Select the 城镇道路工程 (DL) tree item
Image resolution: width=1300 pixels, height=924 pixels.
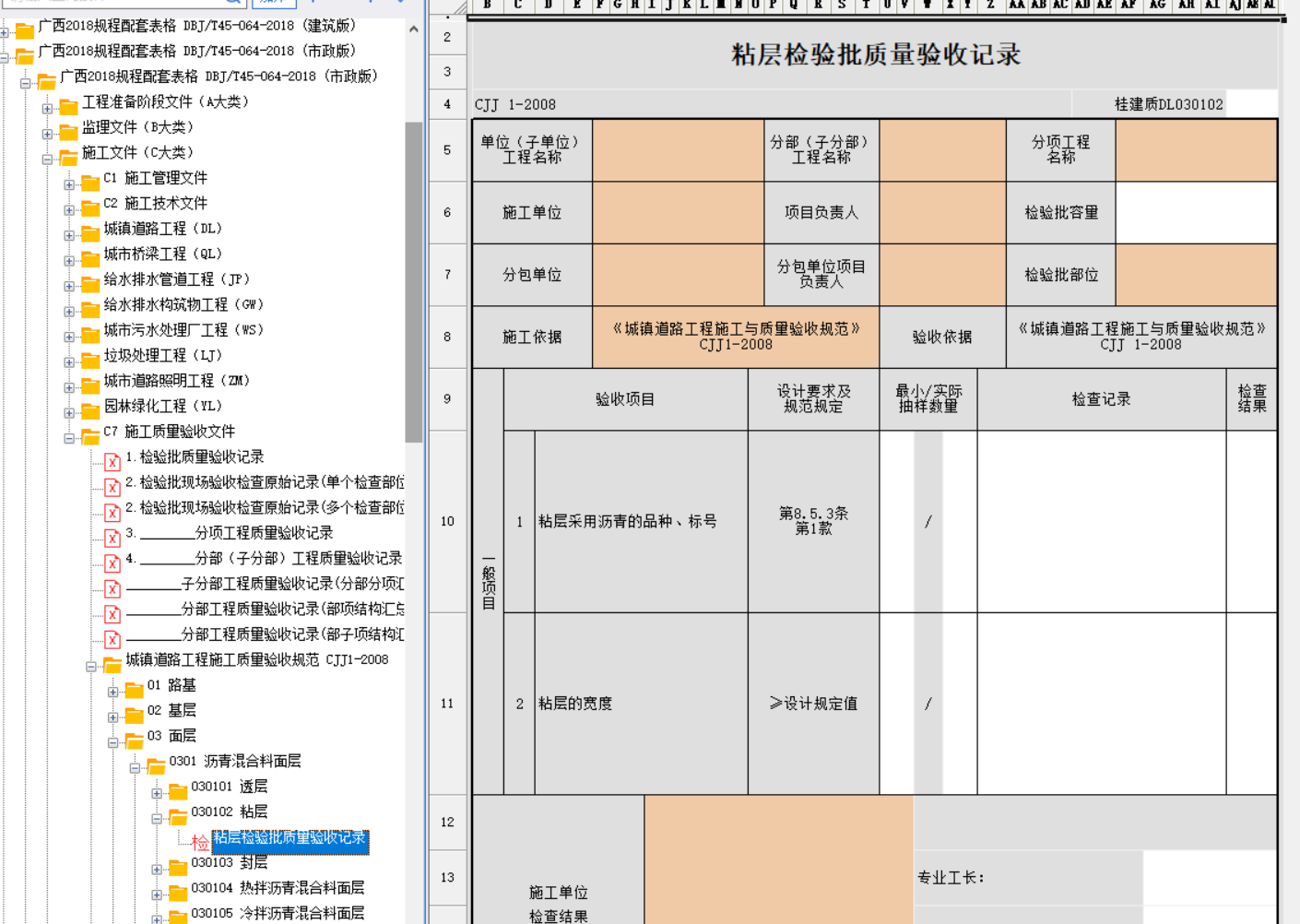(x=162, y=229)
